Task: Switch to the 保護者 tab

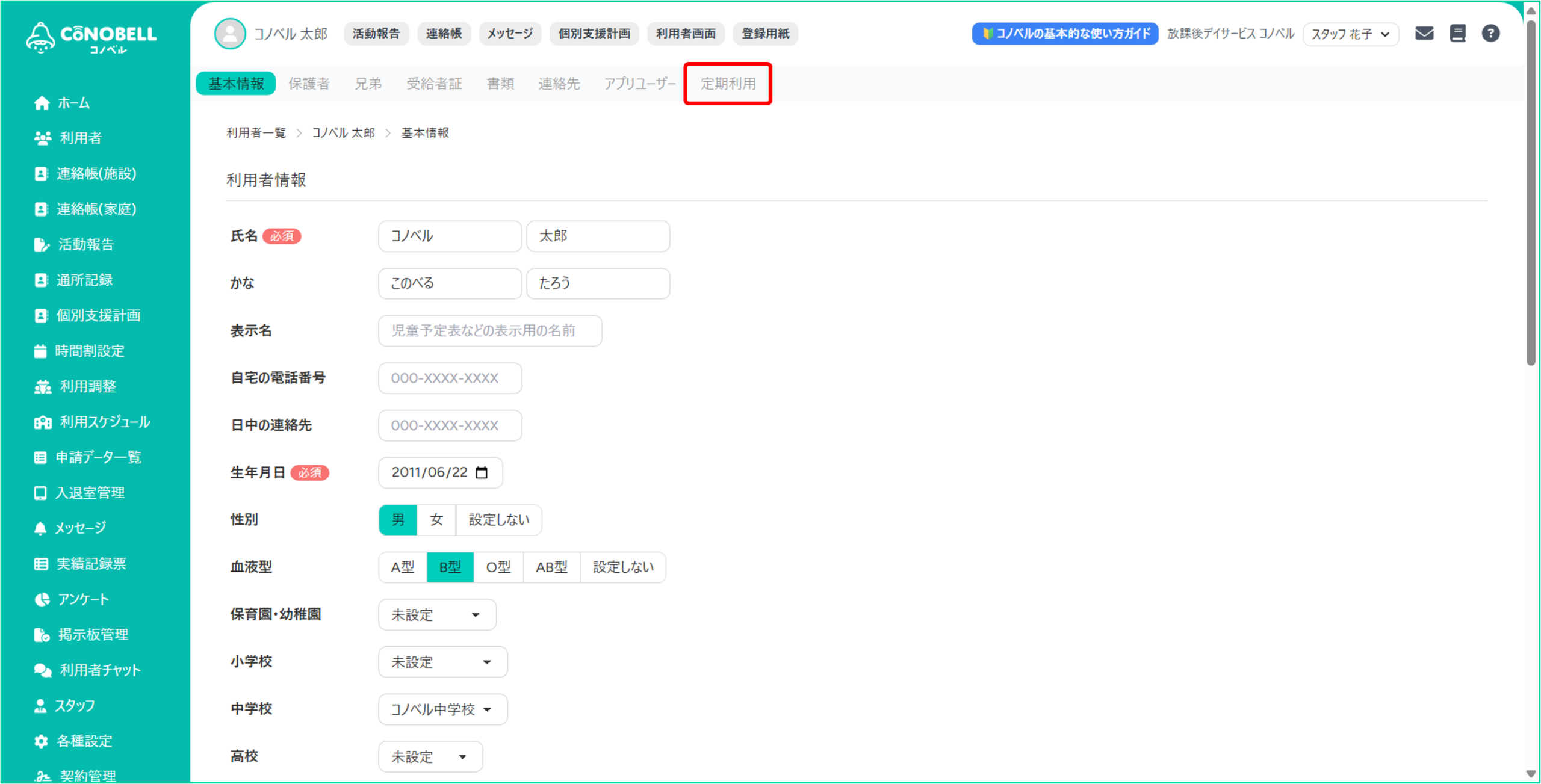Action: [x=309, y=83]
